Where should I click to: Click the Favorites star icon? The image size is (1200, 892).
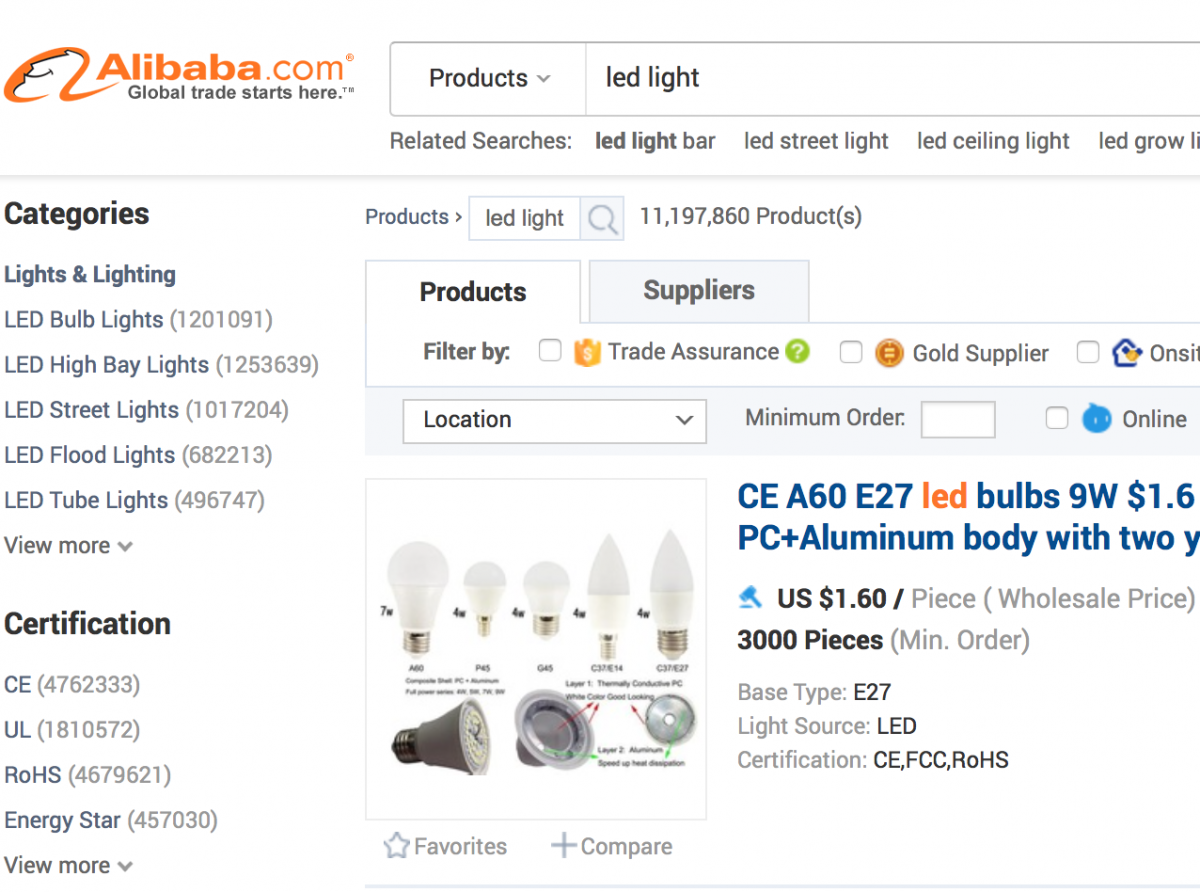coord(396,846)
